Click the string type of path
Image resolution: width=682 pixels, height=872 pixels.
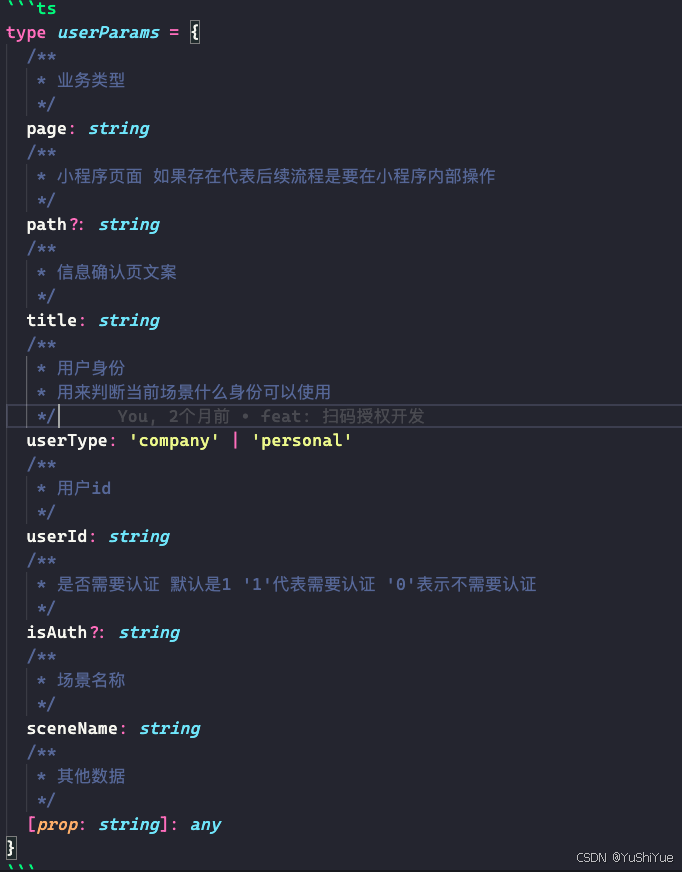point(129,225)
